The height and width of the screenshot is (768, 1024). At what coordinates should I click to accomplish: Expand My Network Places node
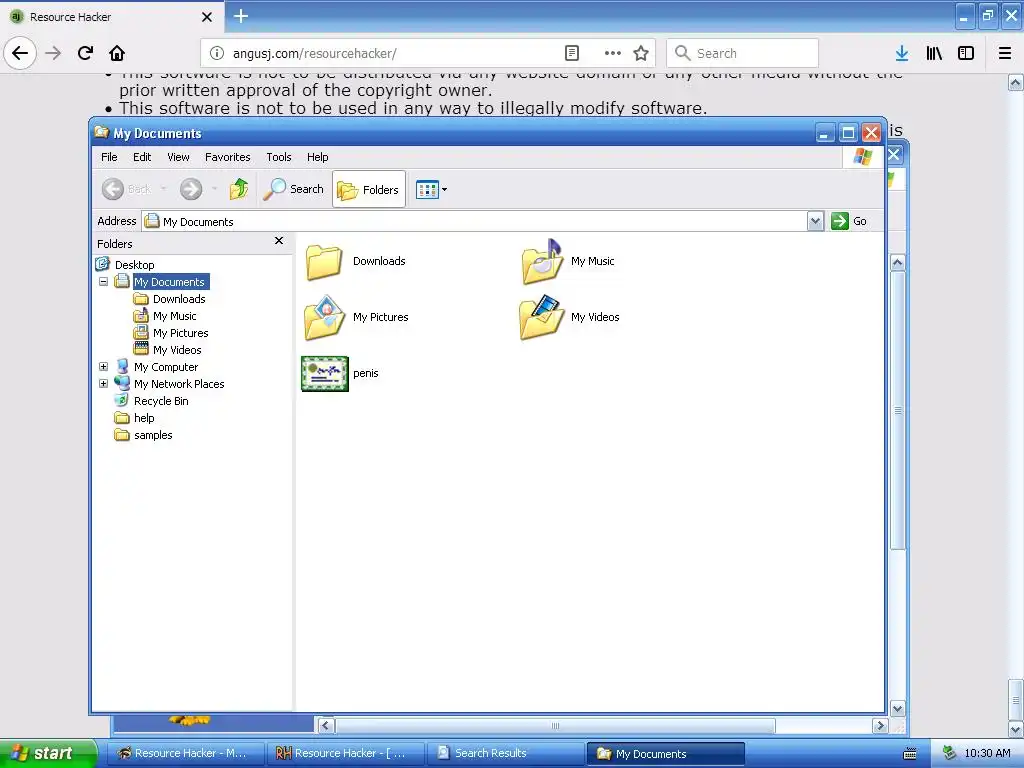[x=103, y=383]
